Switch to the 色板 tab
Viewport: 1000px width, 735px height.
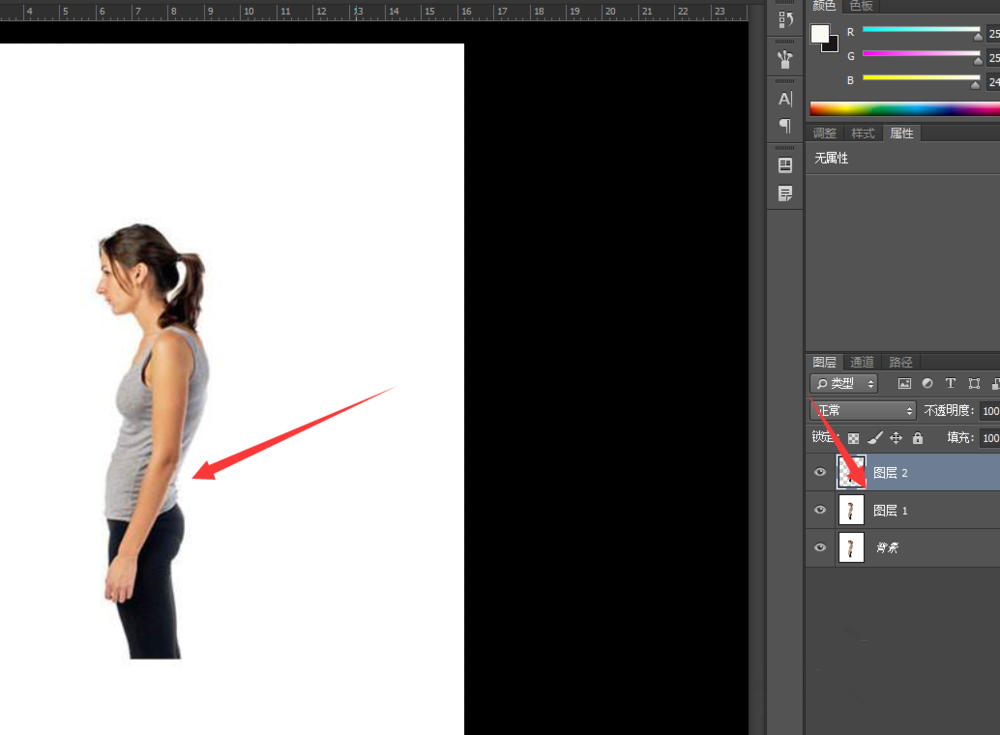tap(860, 5)
